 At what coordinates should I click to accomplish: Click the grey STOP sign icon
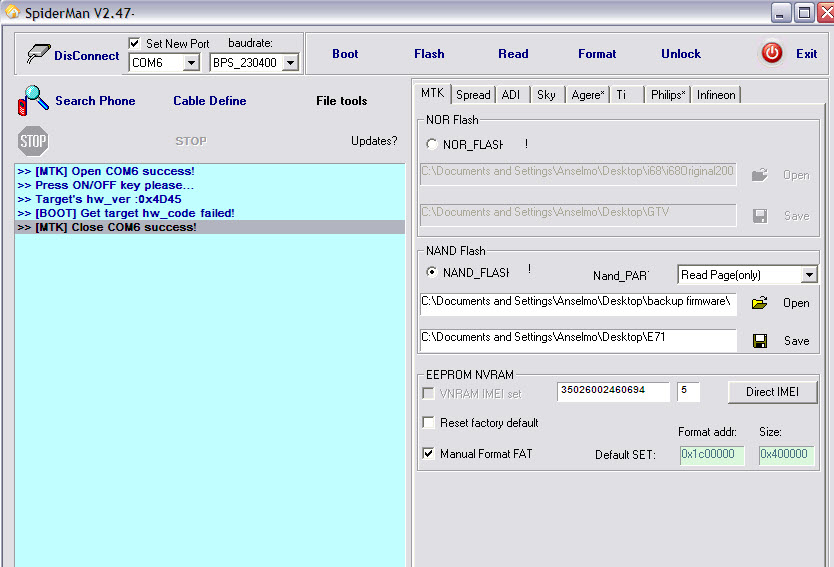pos(33,141)
